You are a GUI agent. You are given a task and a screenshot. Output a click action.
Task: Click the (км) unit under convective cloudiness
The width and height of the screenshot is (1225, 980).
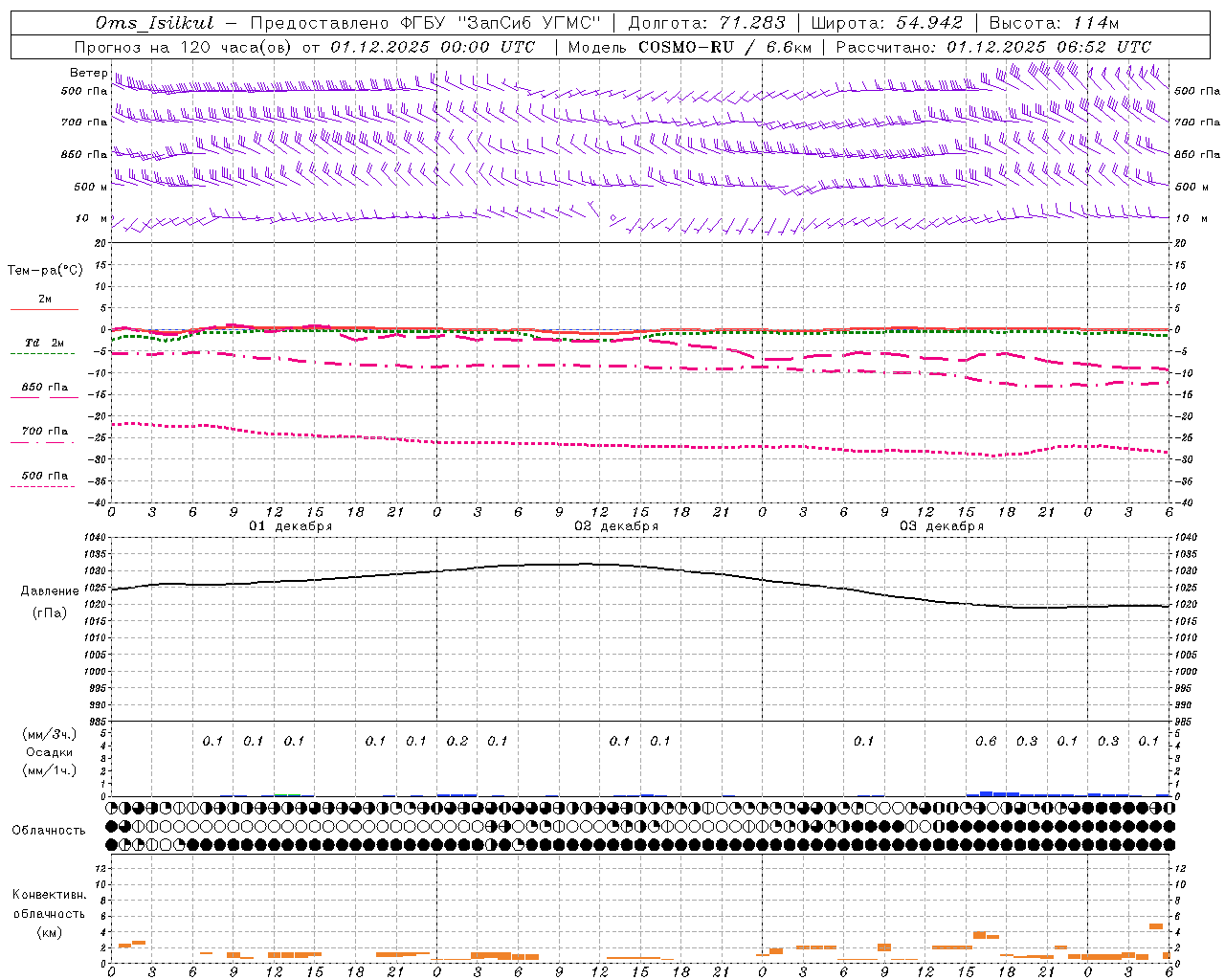pyautogui.click(x=49, y=932)
